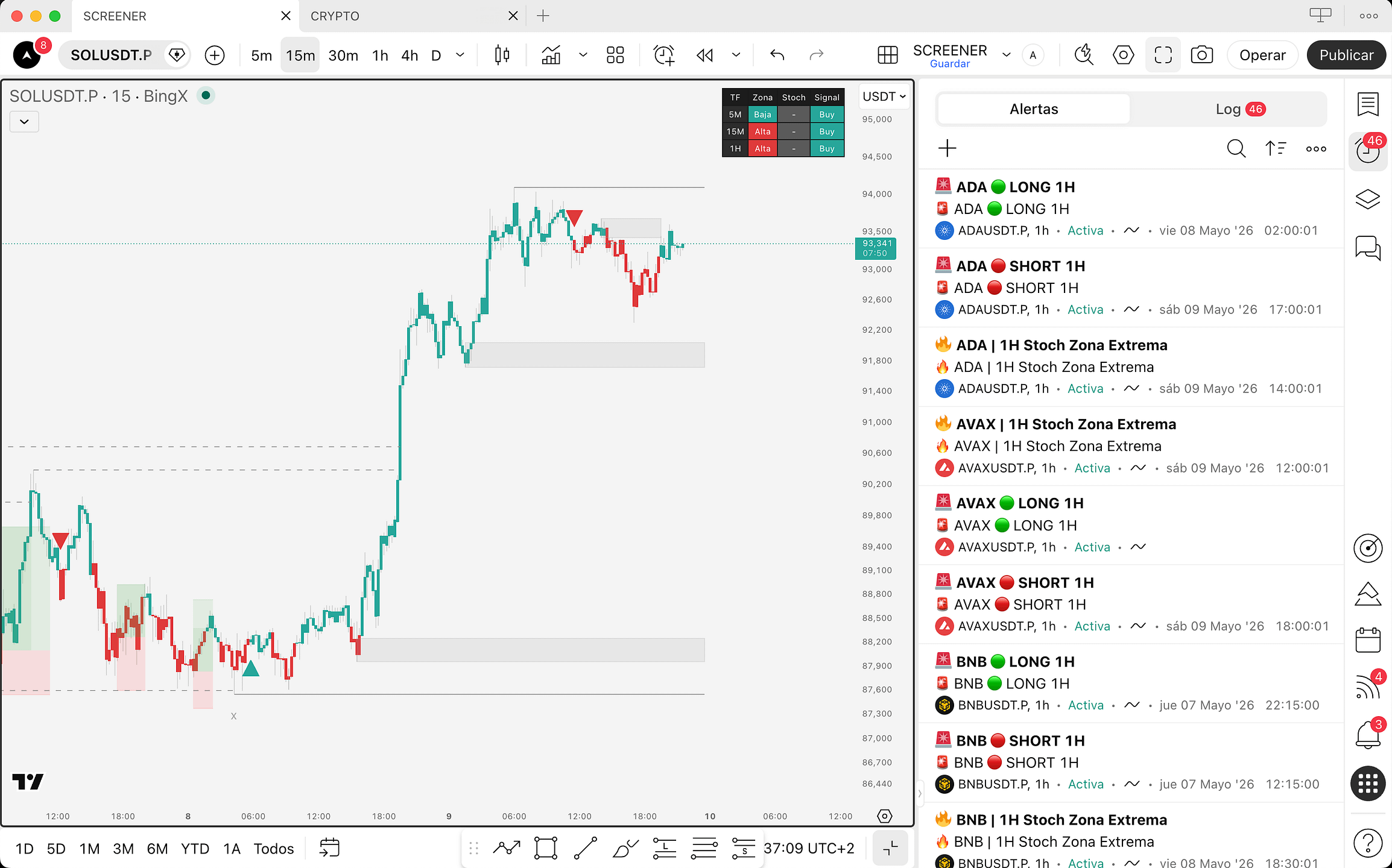Open the layout grid selector
1392x868 pixels.
(x=615, y=55)
